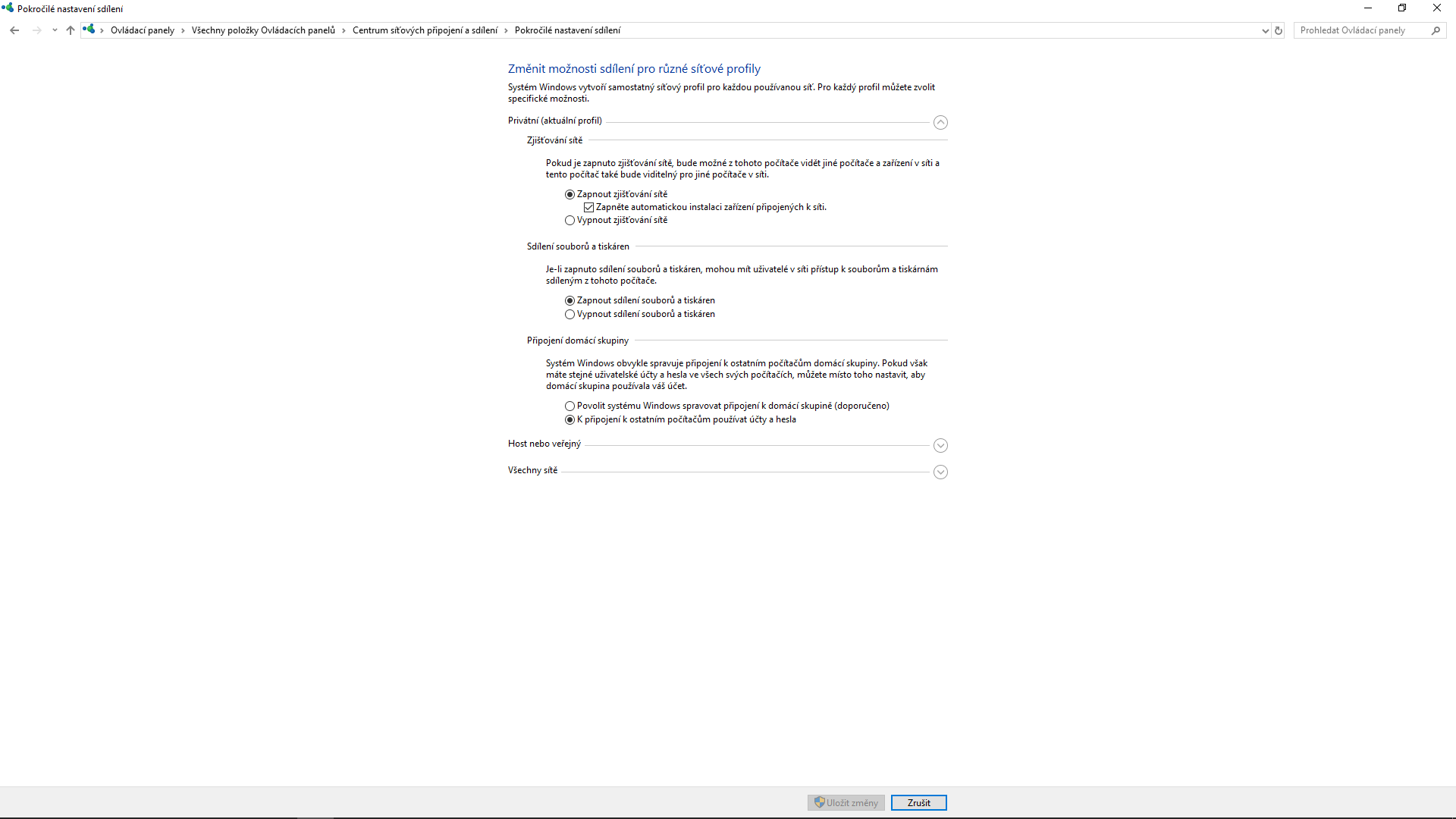The height and width of the screenshot is (819, 1456).
Task: Select Vypnout sdílení souborů a tiskáren
Action: coord(570,315)
